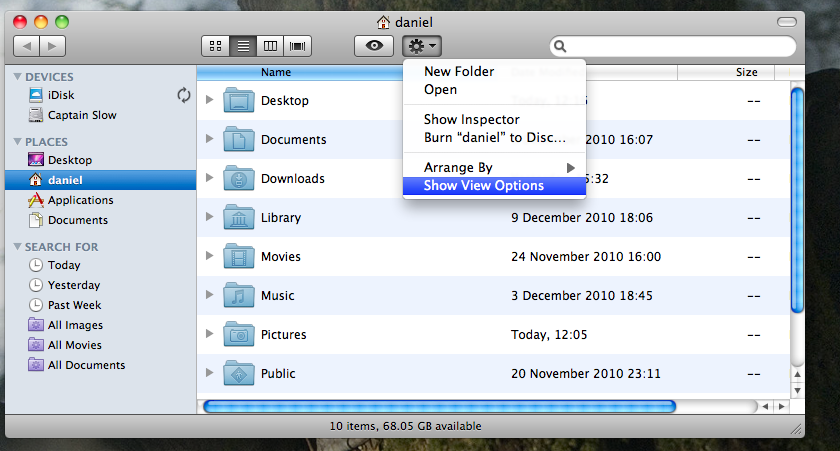Click "10 items, 68.05 GB available" status
The image size is (840, 451).
pyautogui.click(x=405, y=426)
